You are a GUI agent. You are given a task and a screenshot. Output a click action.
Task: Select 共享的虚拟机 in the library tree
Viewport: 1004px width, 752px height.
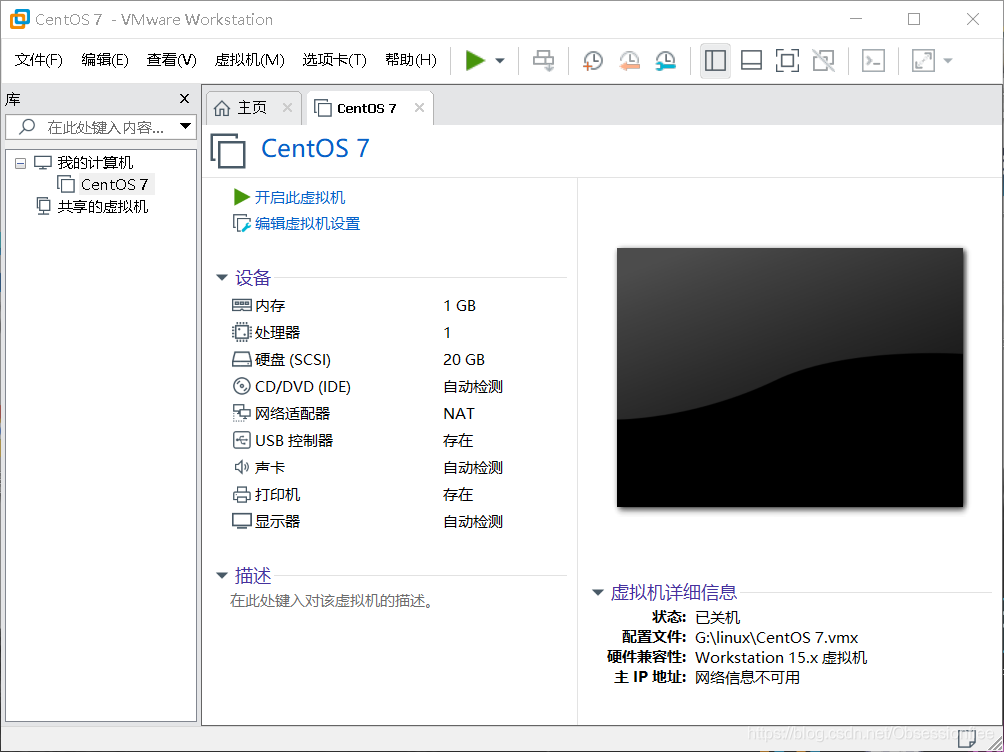coord(102,206)
